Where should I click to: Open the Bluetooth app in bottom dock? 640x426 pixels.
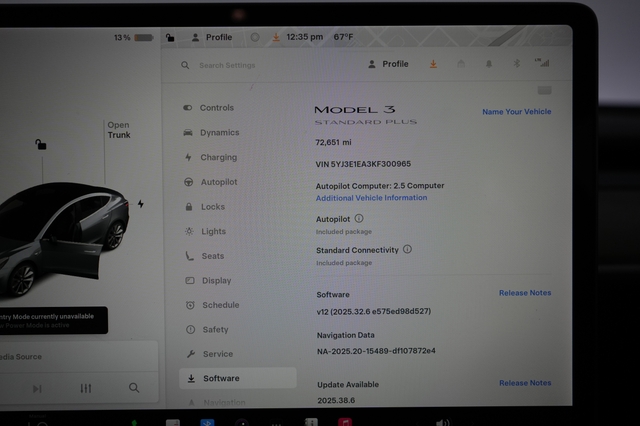(x=207, y=422)
